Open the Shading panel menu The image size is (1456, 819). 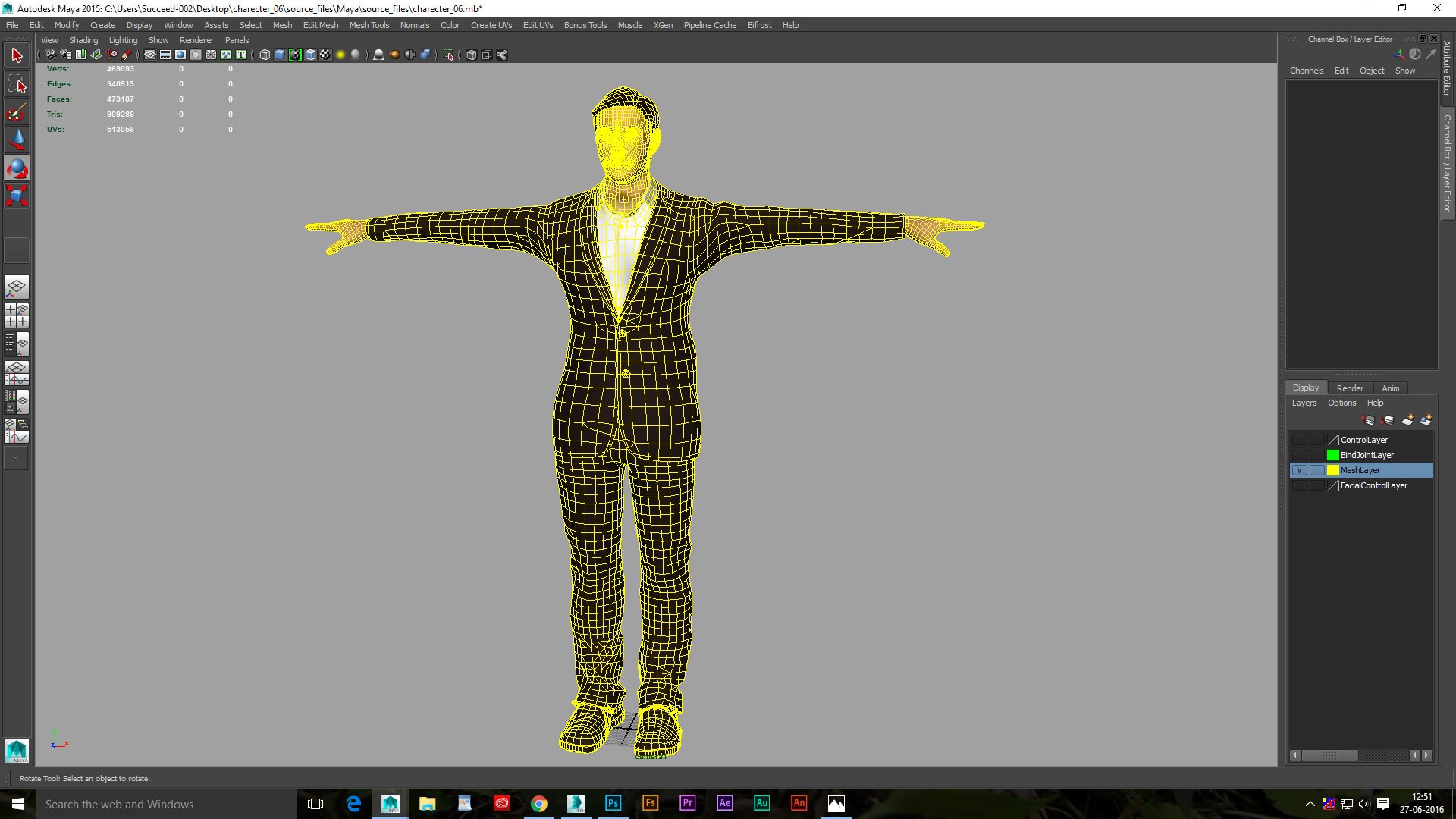[x=83, y=40]
